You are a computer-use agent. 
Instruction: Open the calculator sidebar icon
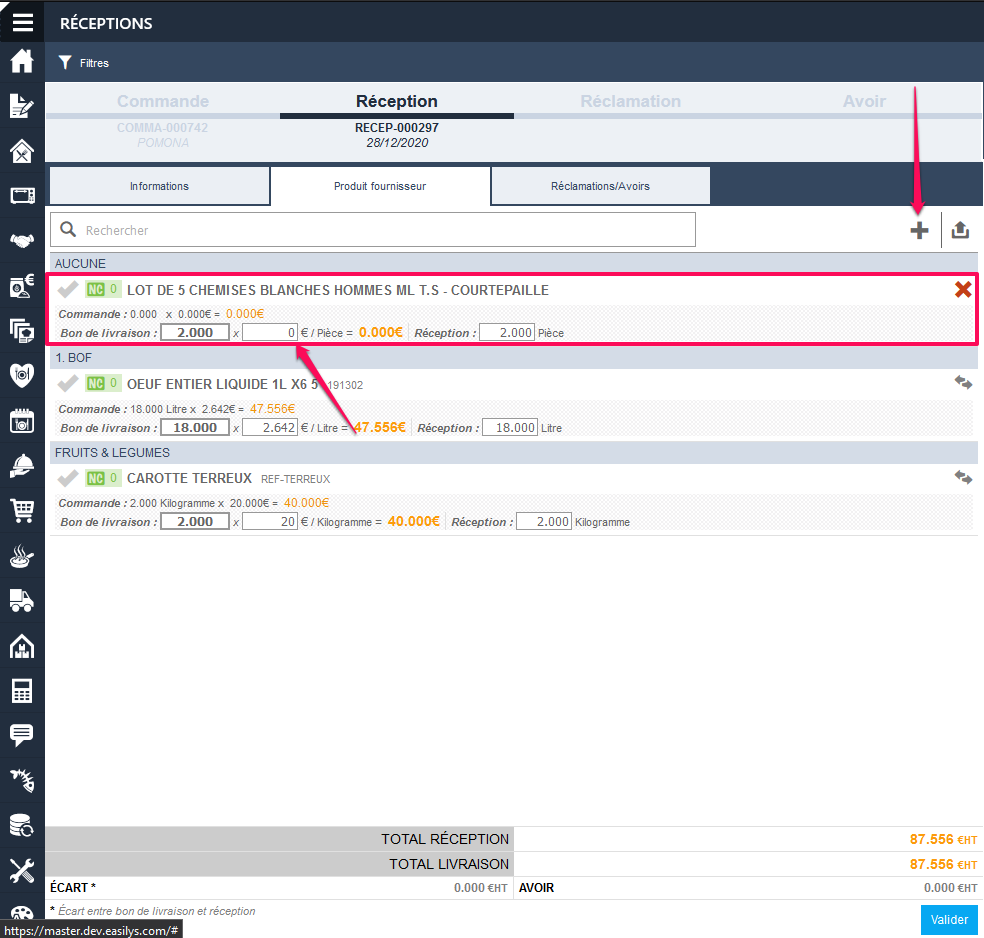(x=22, y=690)
